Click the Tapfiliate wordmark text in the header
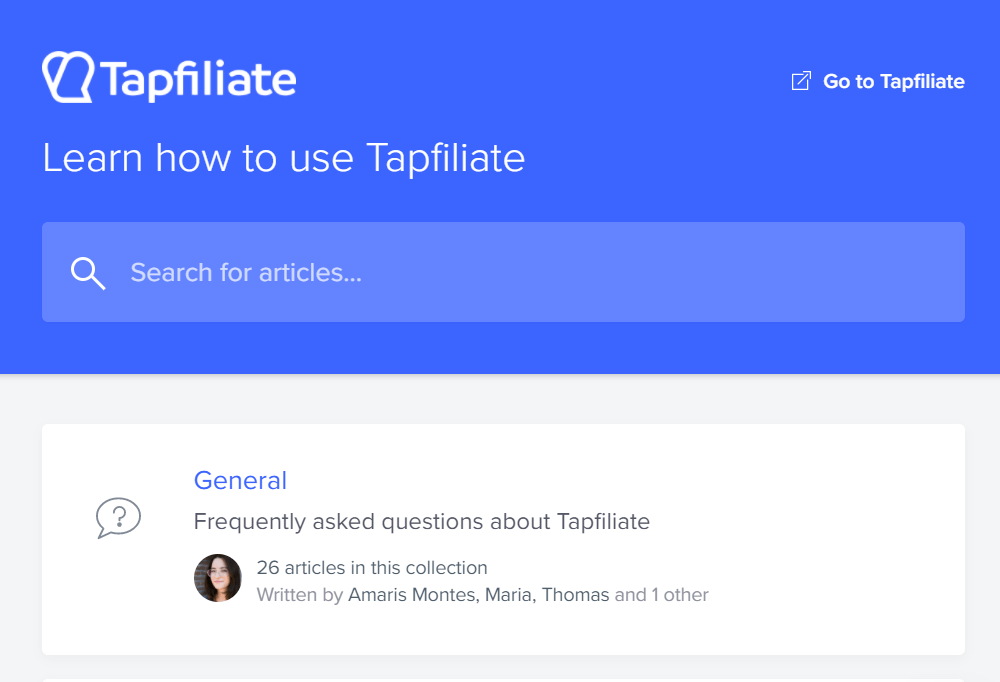This screenshot has width=1000, height=682. tap(198, 80)
